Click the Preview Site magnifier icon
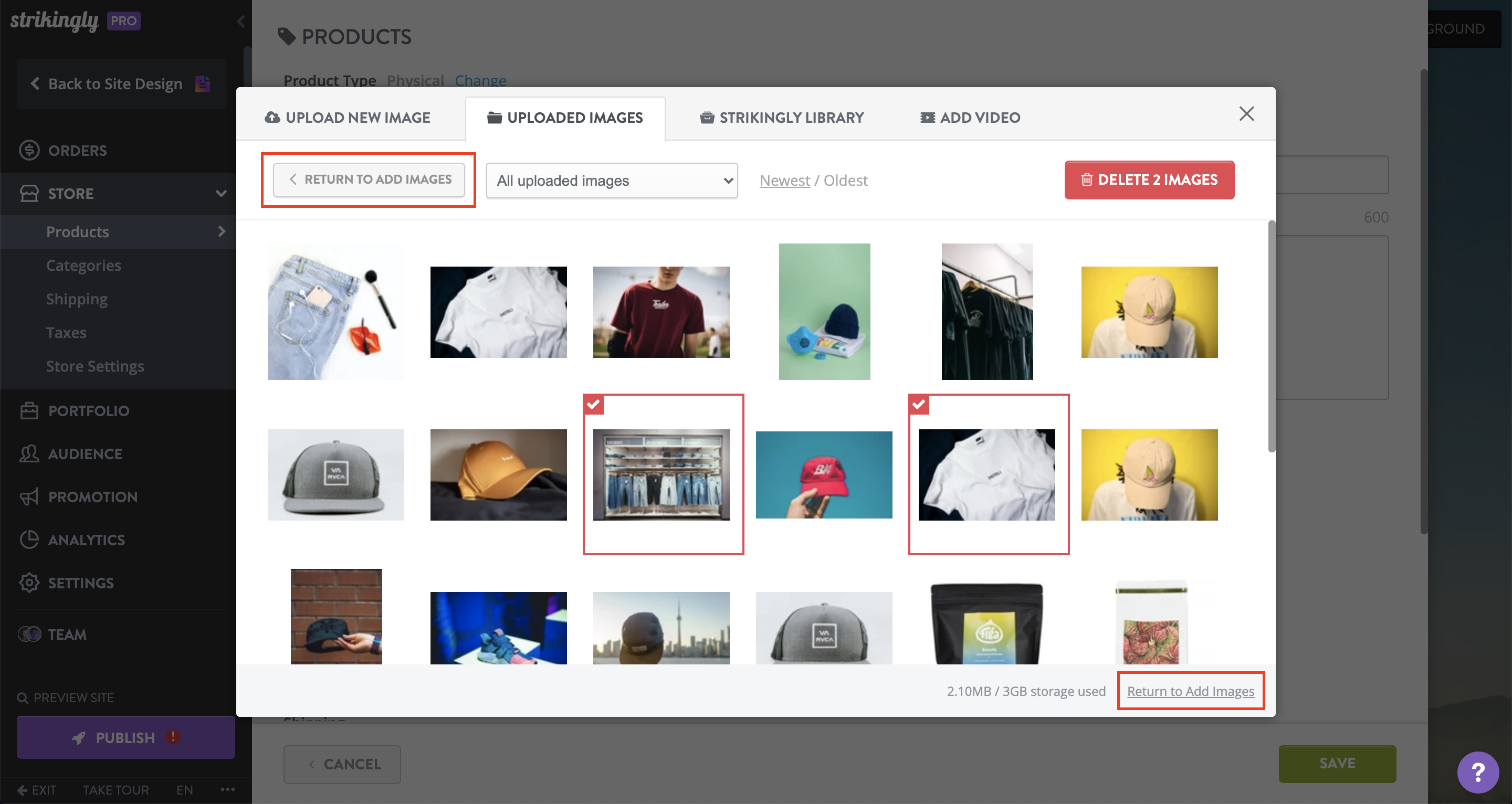The image size is (1512, 804). point(22,698)
